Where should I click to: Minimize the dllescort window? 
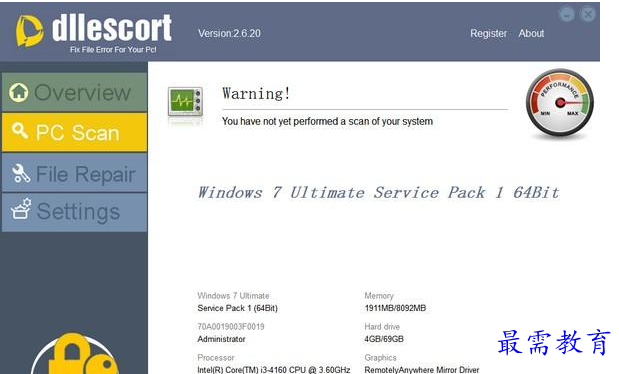566,15
